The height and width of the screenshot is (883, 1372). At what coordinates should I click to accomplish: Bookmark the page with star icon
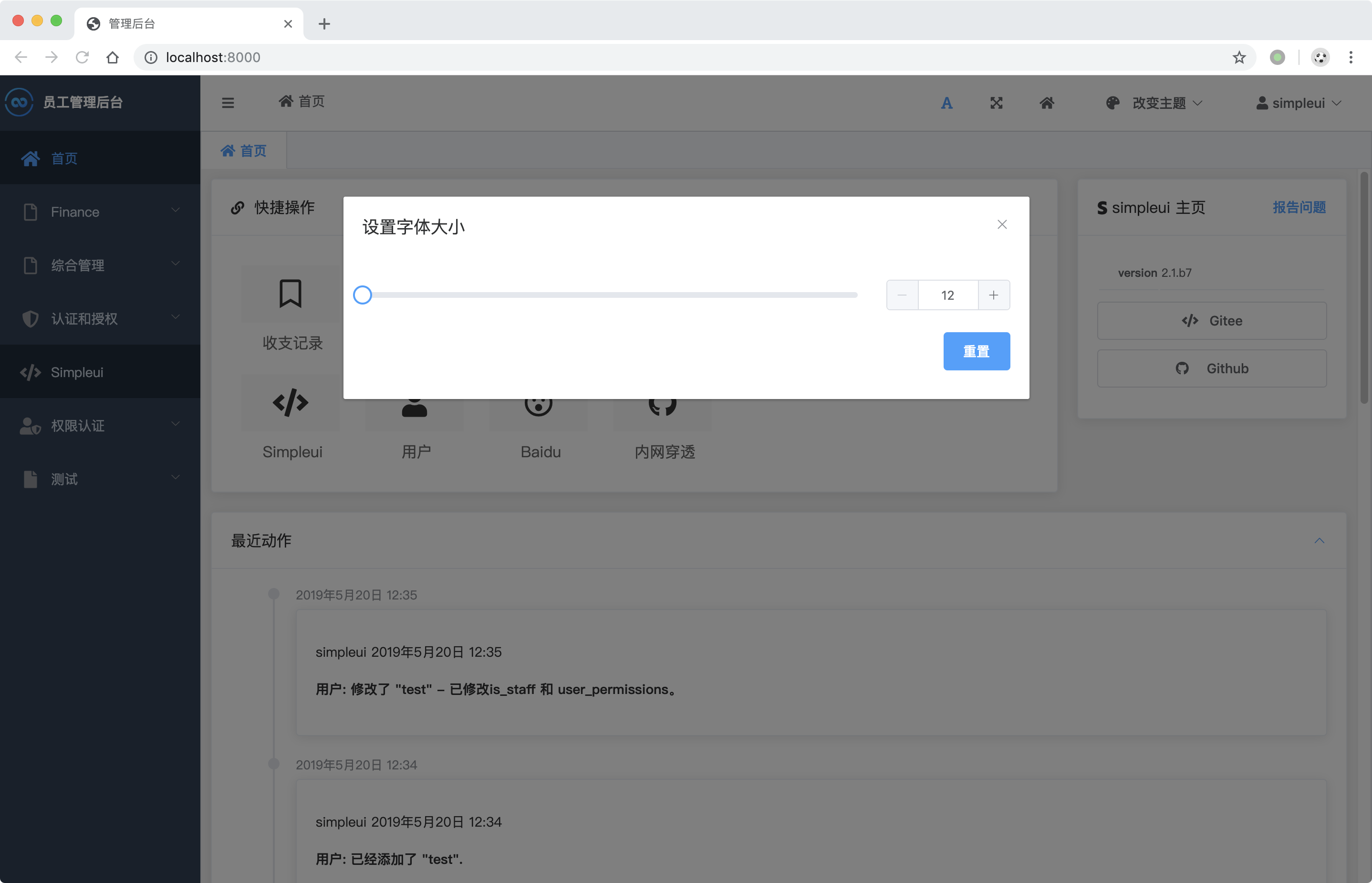tap(1238, 57)
